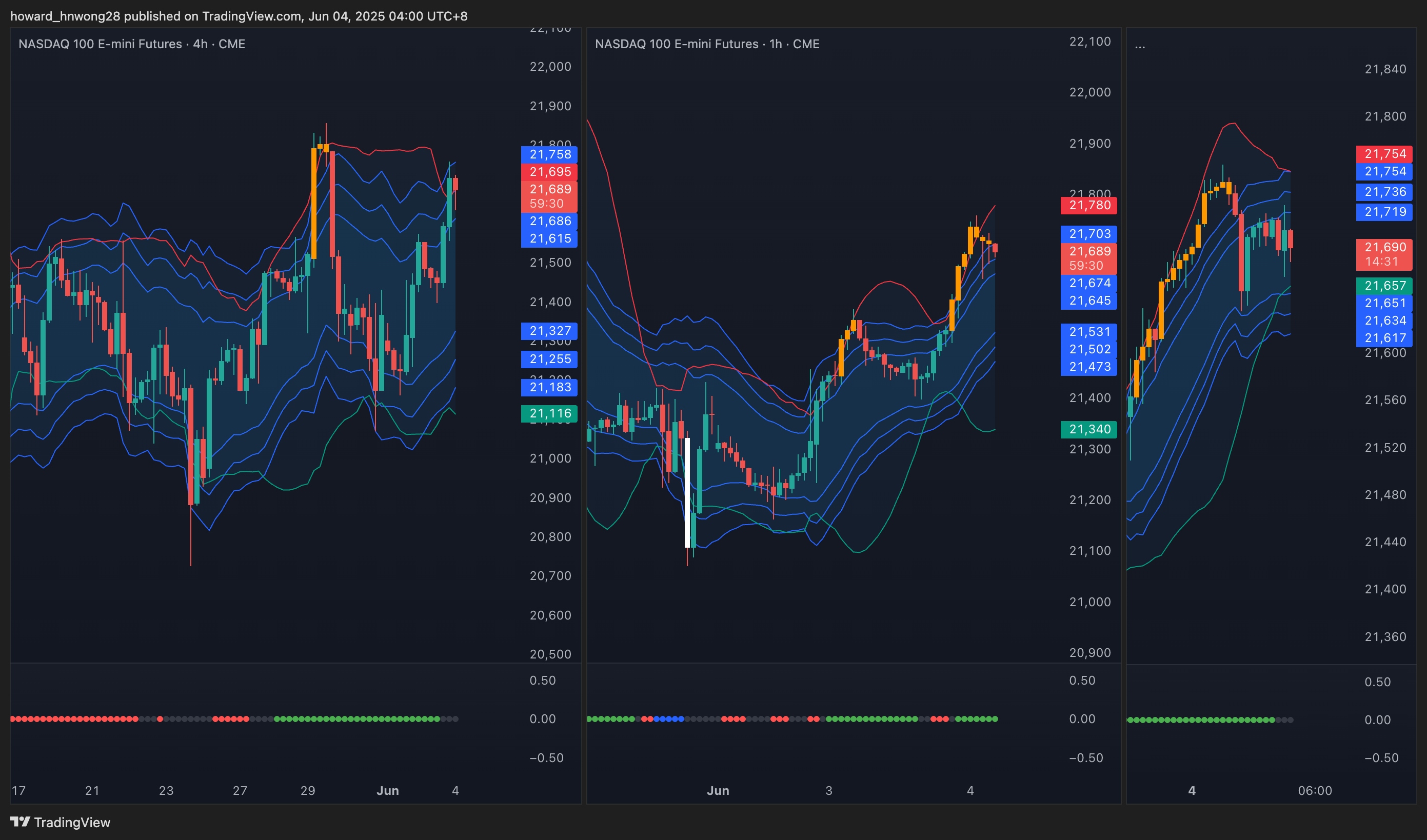
Task: Click the blue 21,703 price label
Action: [1089, 234]
